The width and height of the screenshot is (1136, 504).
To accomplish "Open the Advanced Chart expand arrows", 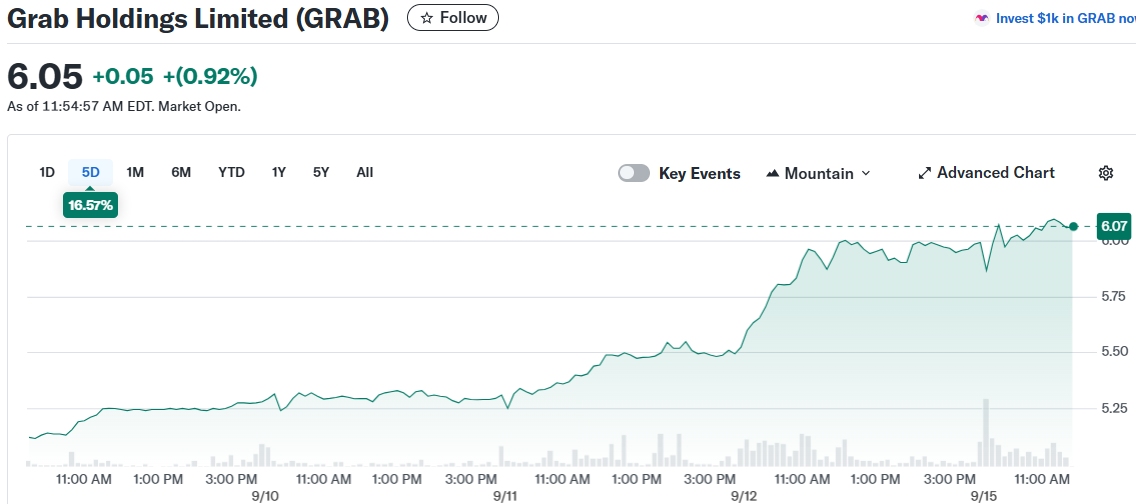I will [924, 173].
